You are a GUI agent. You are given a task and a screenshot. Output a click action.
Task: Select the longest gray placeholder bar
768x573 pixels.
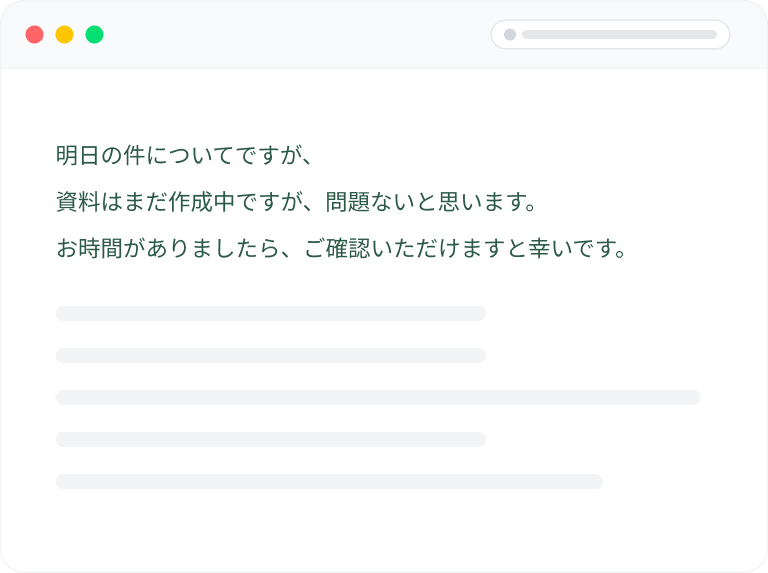378,398
